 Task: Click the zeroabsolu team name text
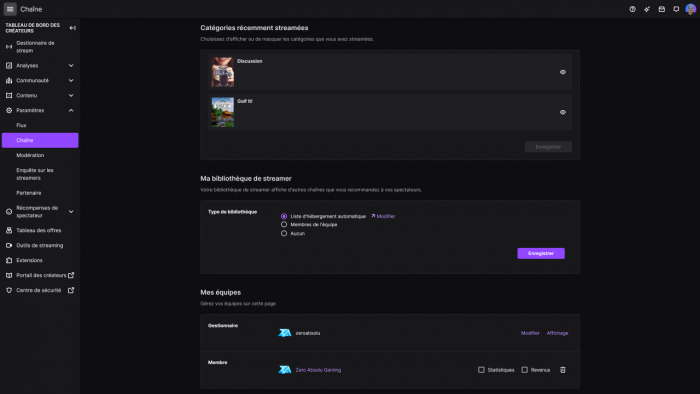click(x=308, y=333)
